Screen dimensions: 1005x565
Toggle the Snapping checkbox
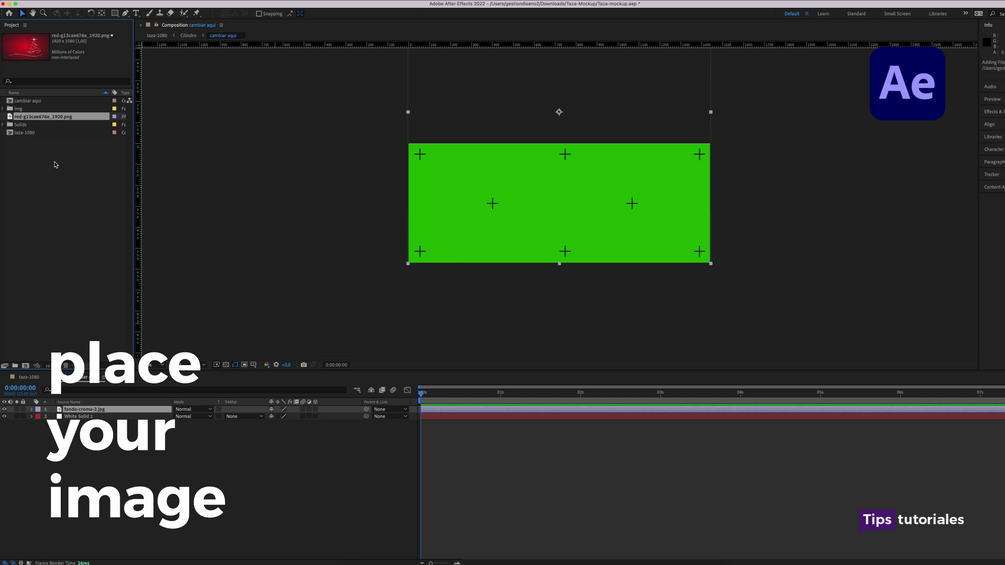click(259, 13)
